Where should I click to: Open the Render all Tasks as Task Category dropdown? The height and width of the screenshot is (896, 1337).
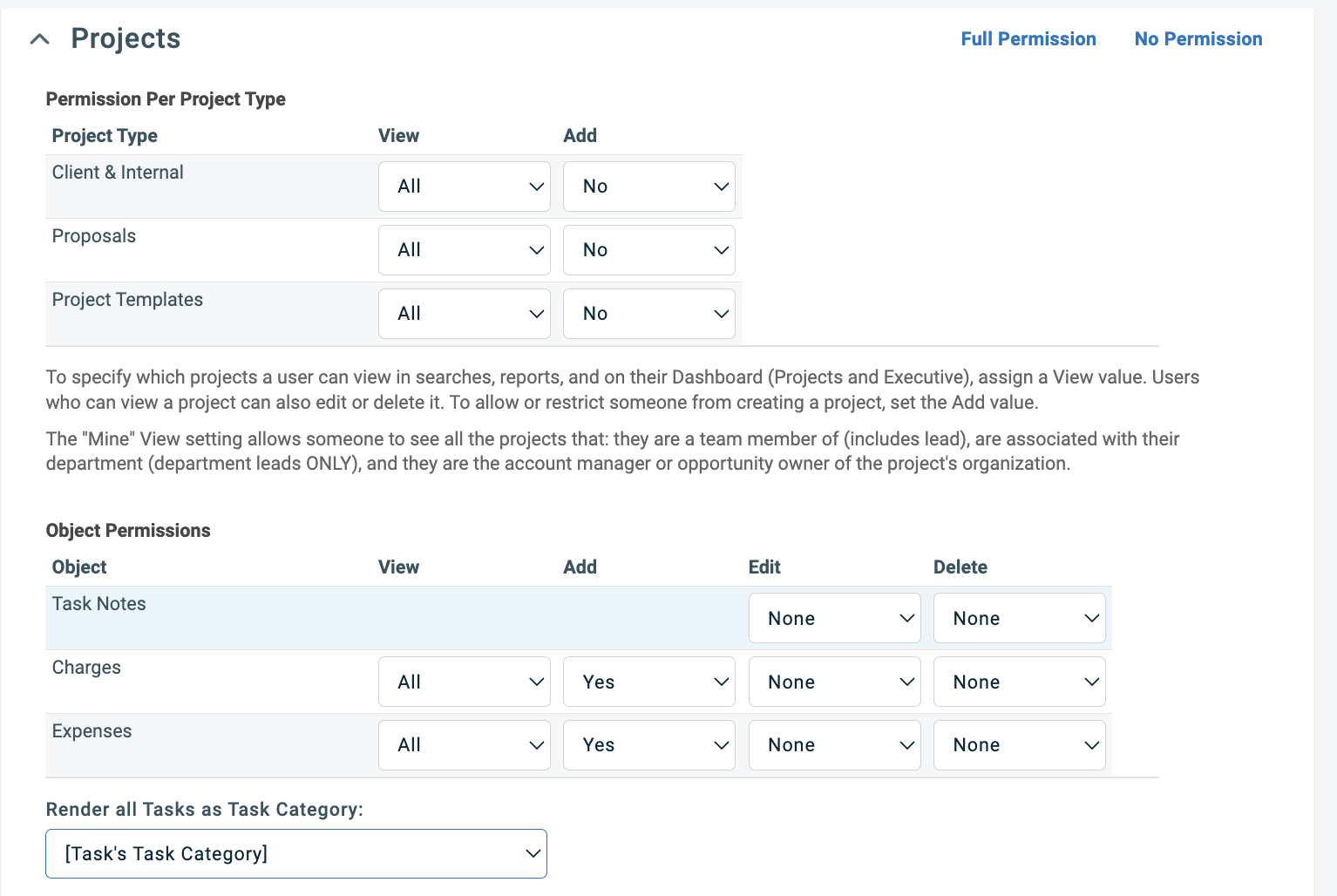(x=295, y=853)
